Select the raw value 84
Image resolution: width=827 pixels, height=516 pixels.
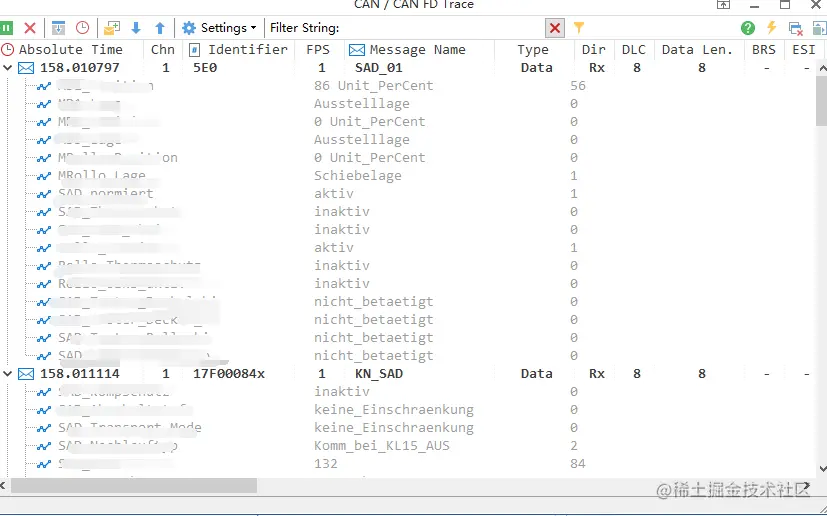click(x=578, y=464)
